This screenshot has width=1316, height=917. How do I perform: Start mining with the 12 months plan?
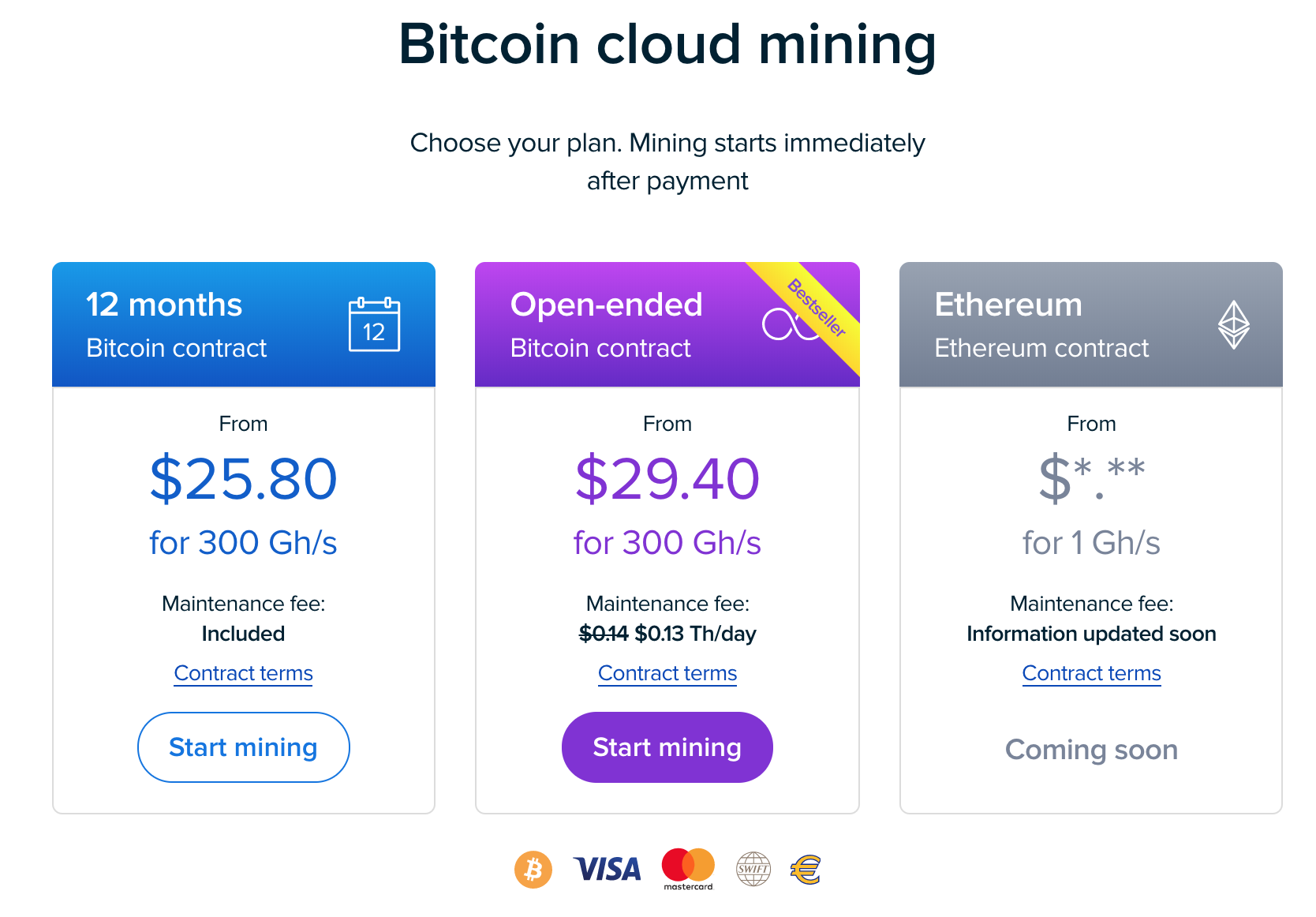pyautogui.click(x=243, y=747)
